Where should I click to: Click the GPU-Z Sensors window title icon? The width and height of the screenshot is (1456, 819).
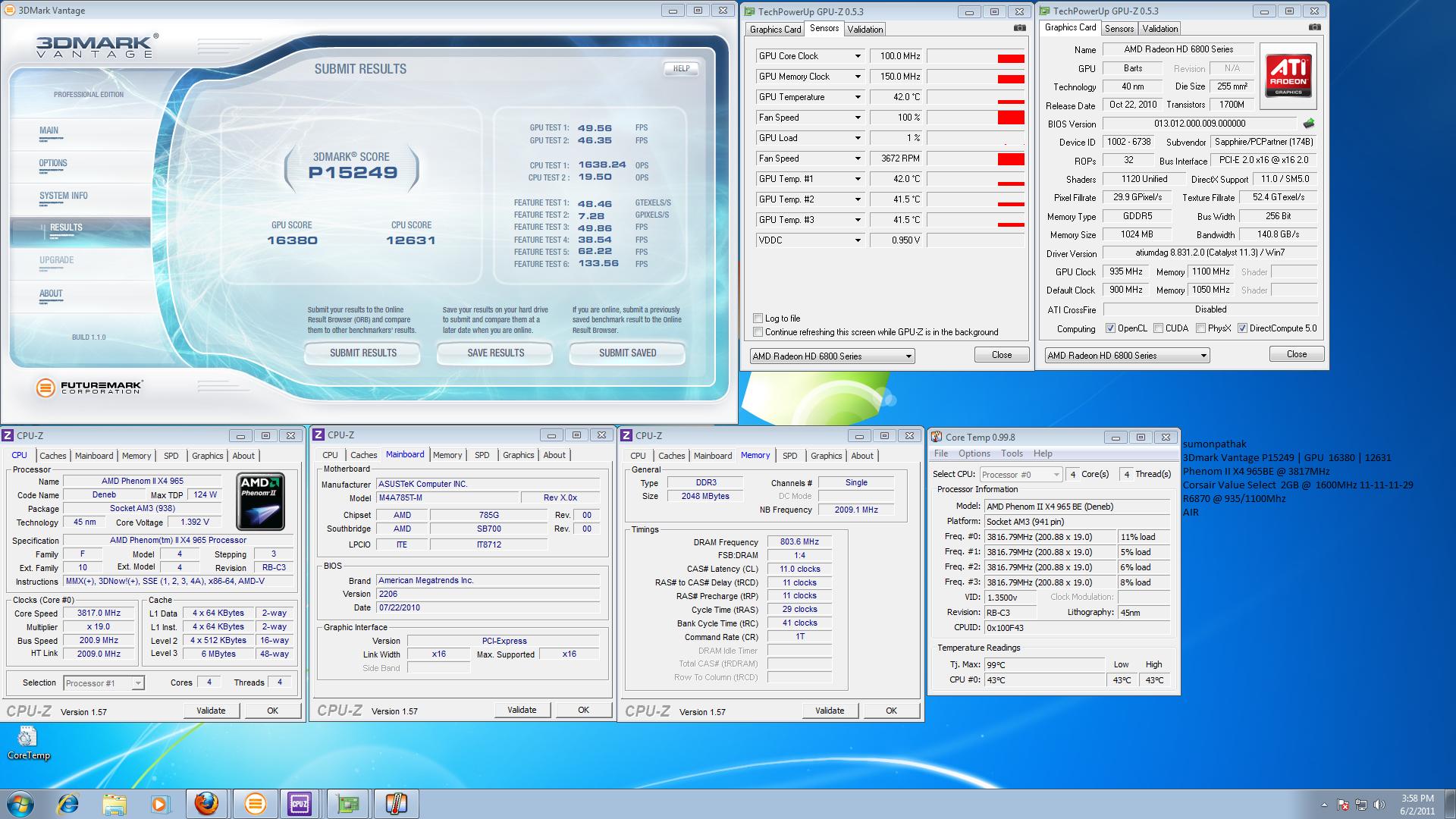[x=749, y=11]
